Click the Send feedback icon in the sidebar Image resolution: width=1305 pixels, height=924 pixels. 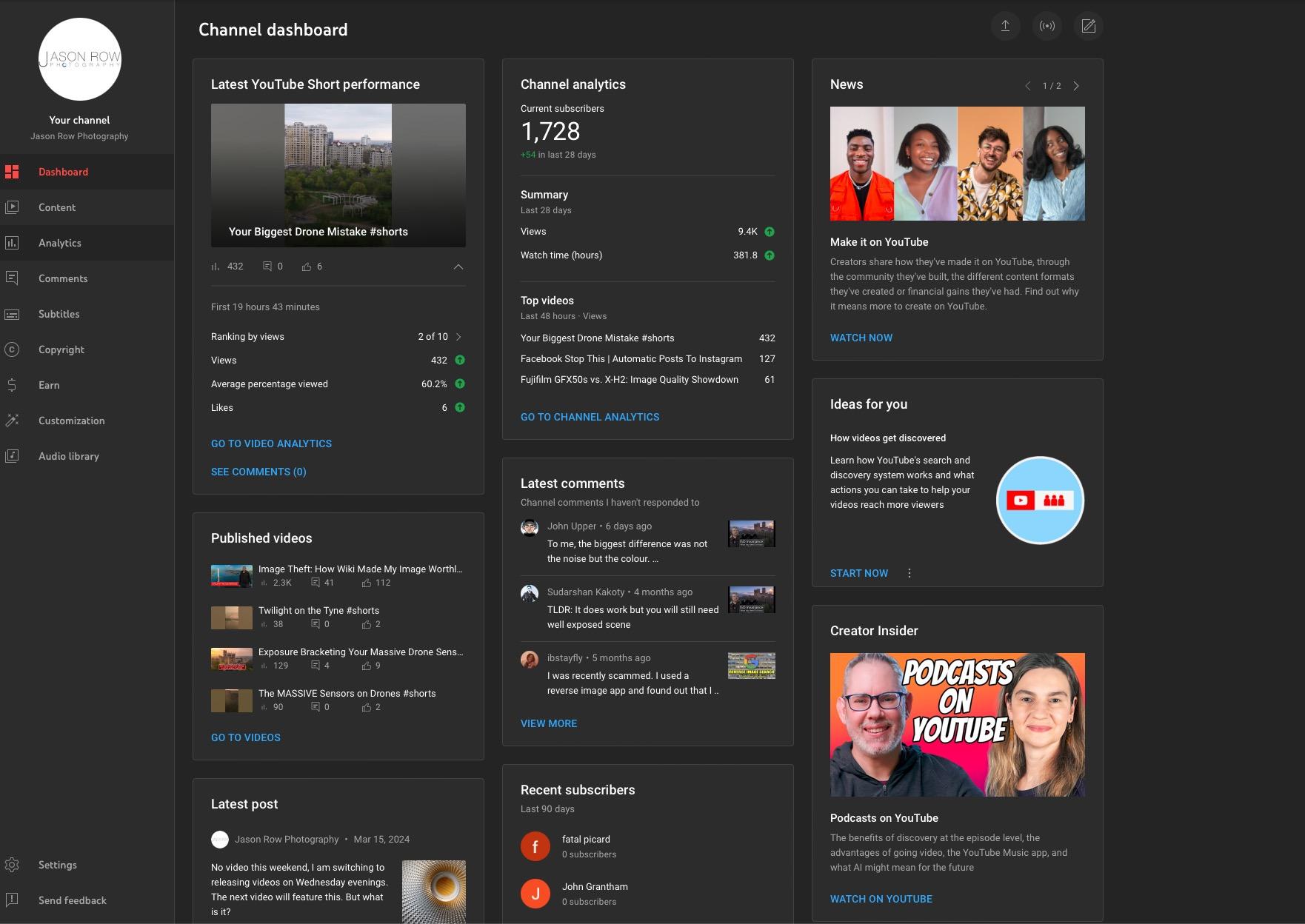point(12,900)
